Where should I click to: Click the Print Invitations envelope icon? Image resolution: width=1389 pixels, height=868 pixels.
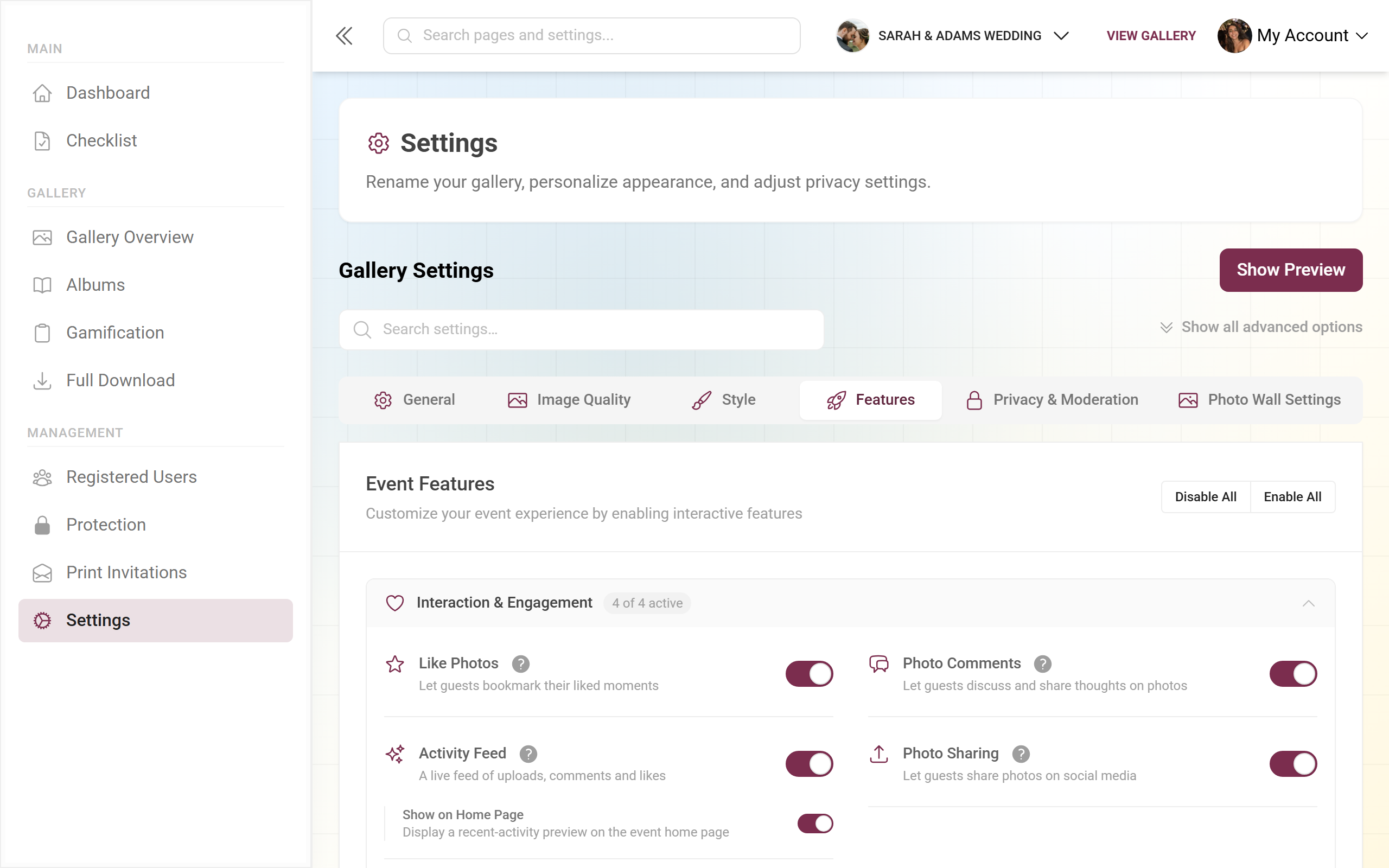(42, 573)
